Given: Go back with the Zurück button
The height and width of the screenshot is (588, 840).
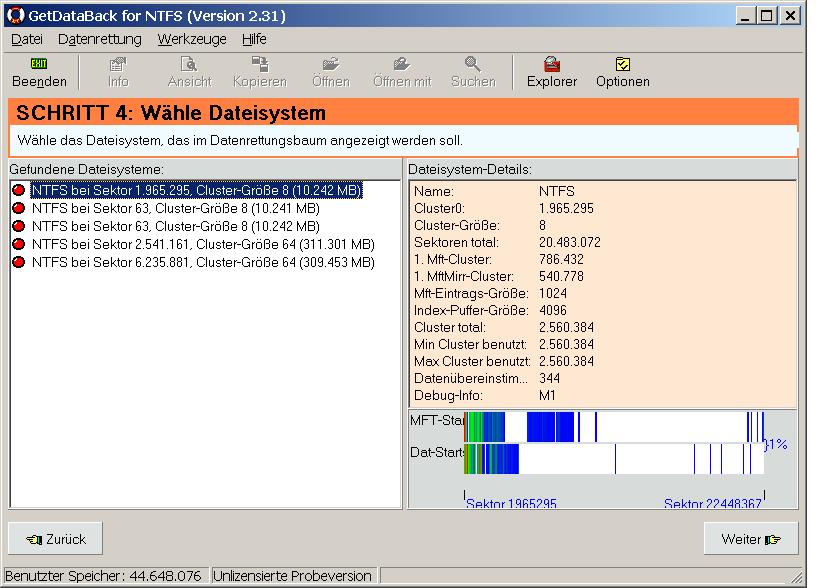Looking at the screenshot, I should 55,539.
